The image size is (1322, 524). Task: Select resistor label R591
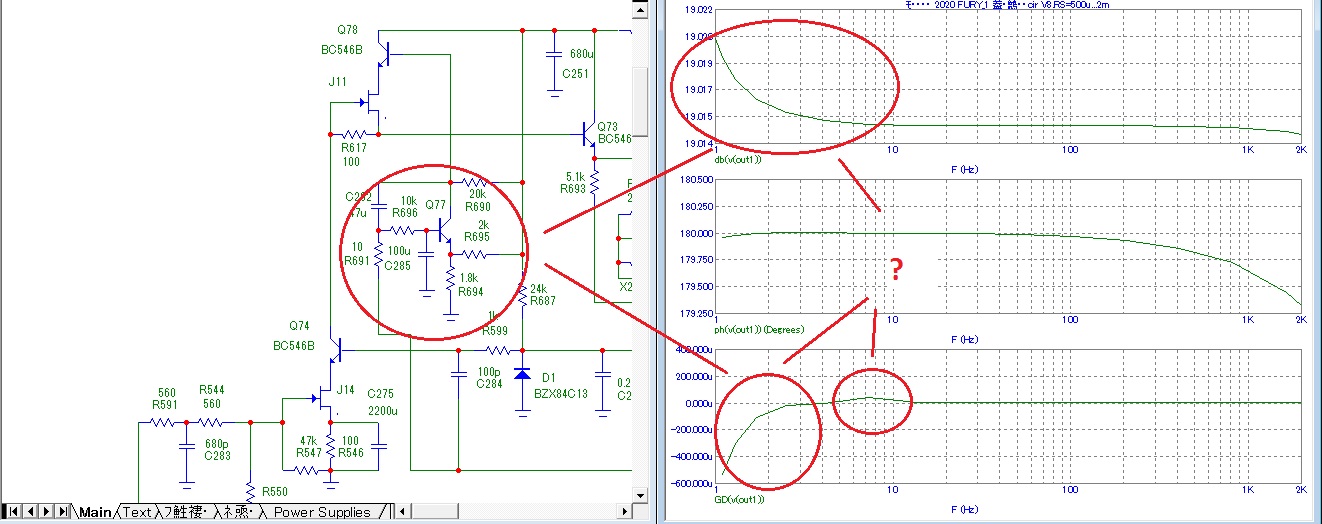click(166, 405)
